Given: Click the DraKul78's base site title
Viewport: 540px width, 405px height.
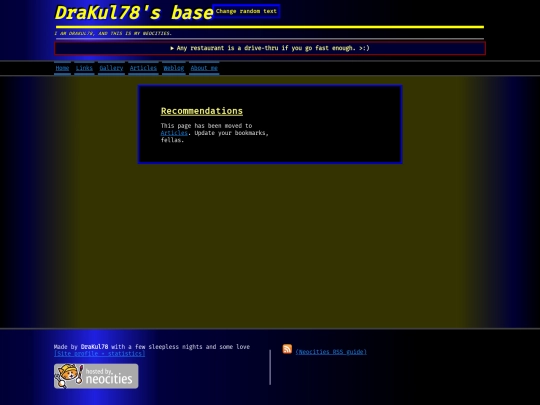Looking at the screenshot, I should tap(134, 13).
